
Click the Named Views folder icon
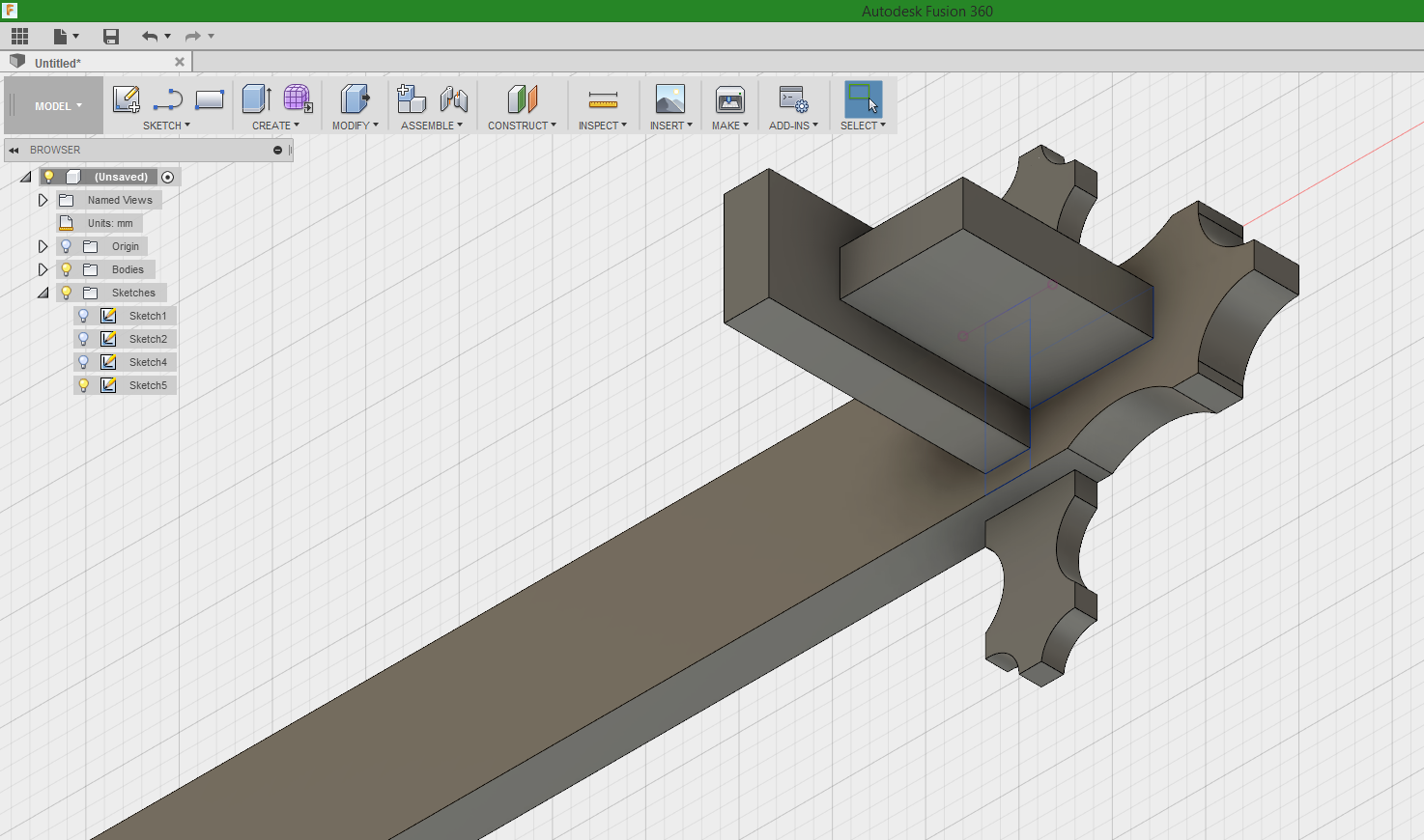(x=67, y=200)
